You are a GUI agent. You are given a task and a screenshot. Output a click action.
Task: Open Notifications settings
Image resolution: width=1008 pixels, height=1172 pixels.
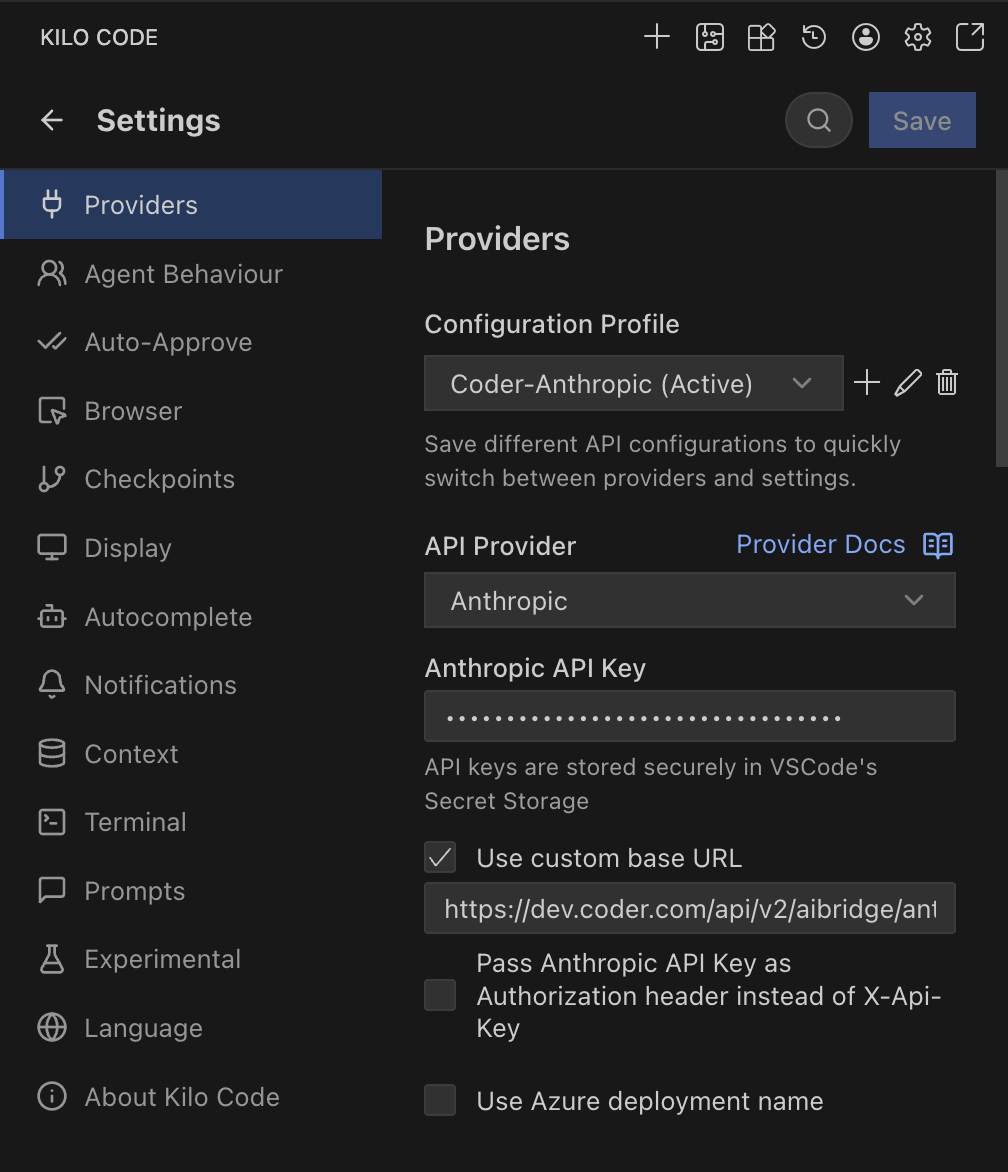coord(193,685)
